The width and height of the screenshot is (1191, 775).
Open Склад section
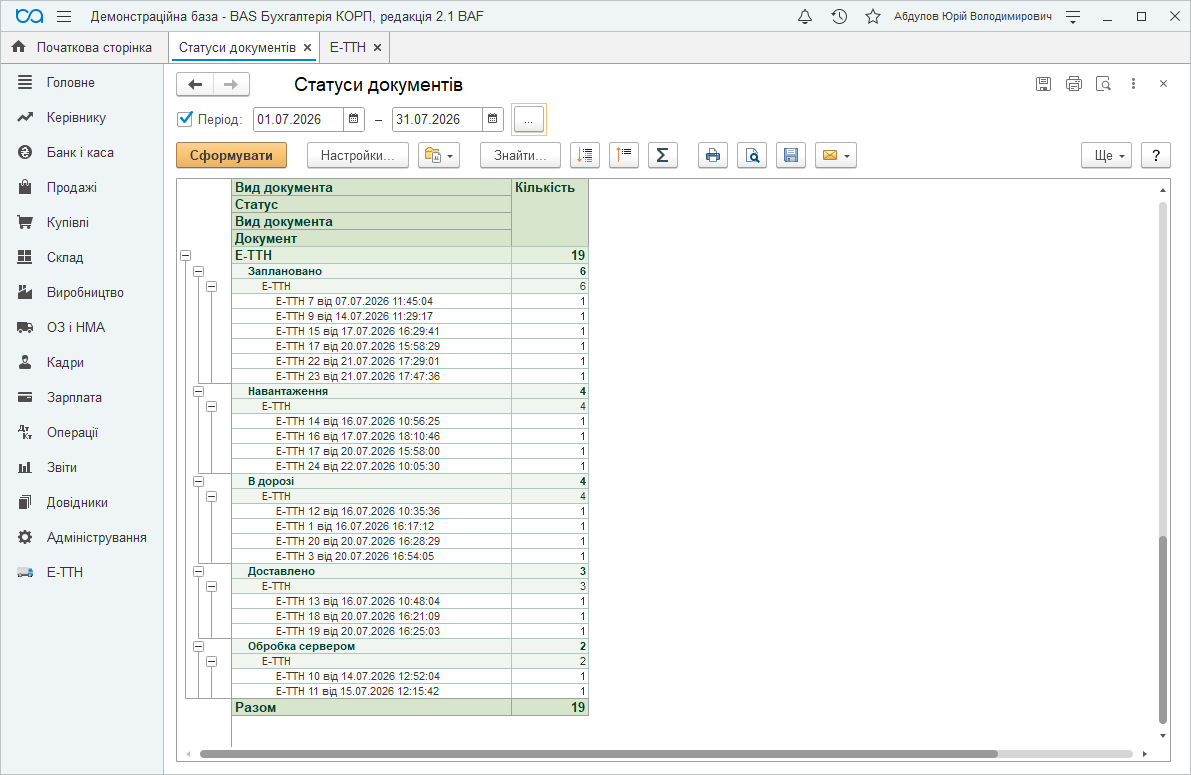click(x=82, y=257)
